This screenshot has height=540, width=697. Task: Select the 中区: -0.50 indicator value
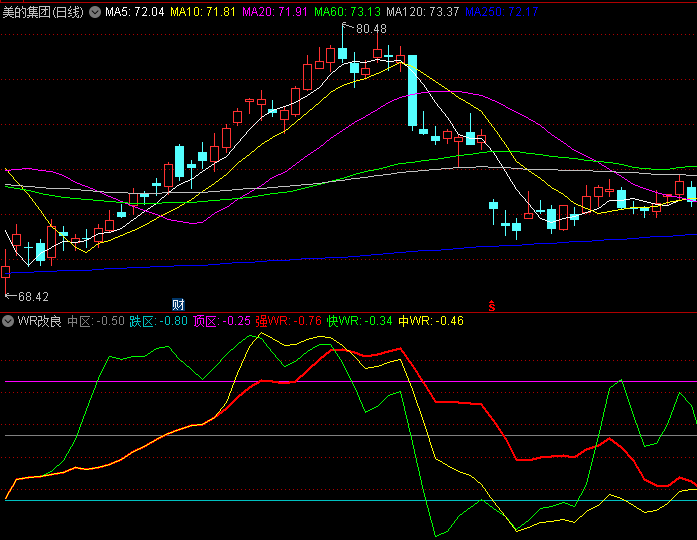click(96, 321)
